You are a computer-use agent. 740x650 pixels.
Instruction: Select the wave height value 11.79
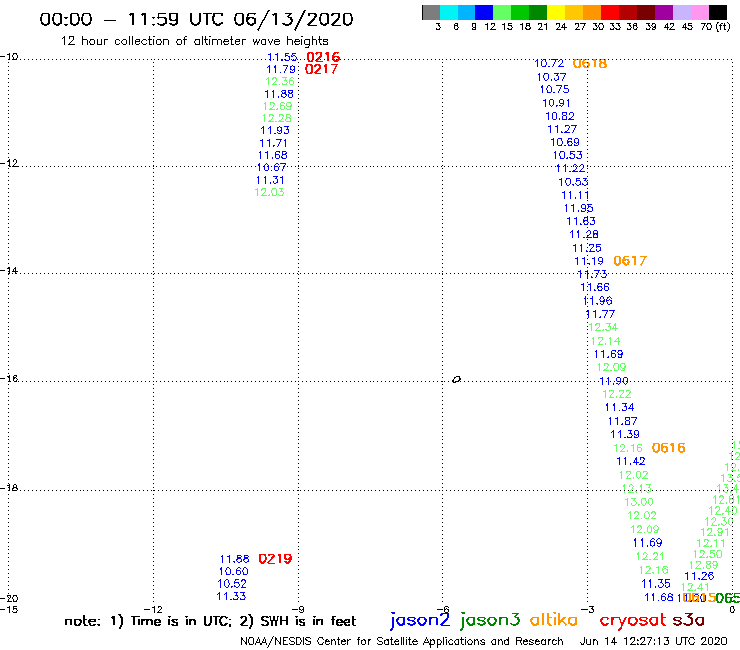pos(281,69)
